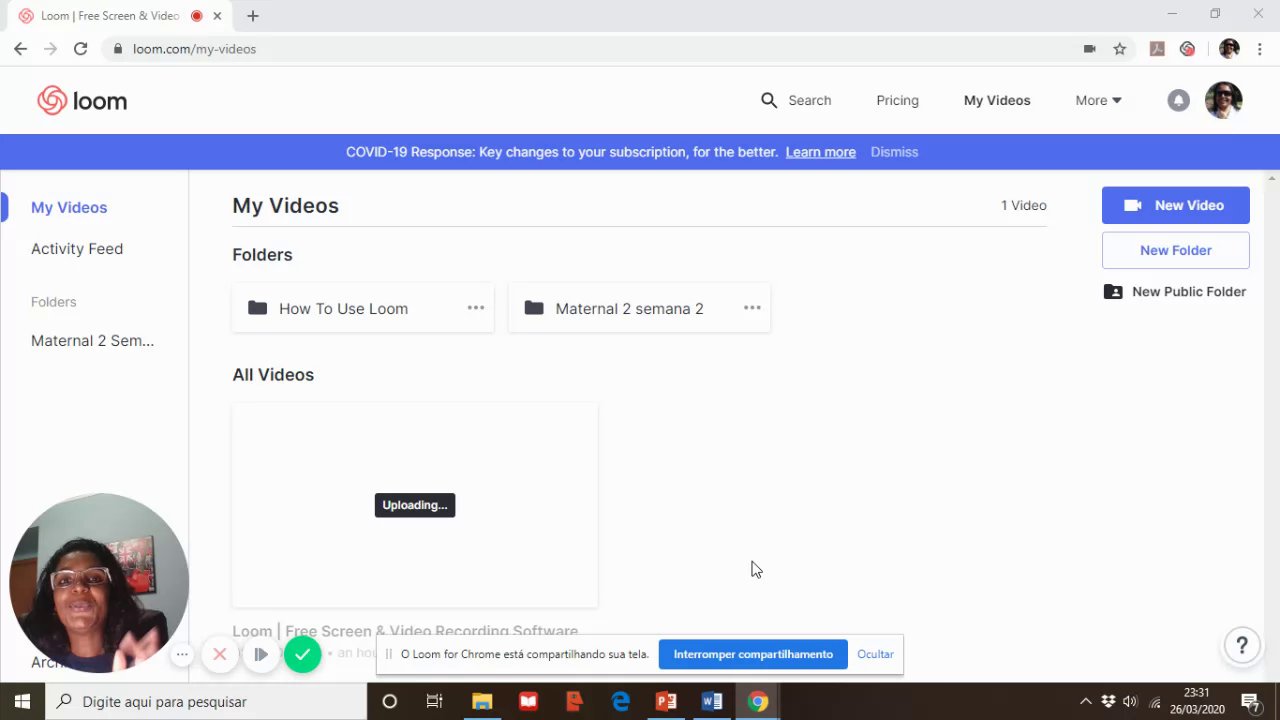The width and height of the screenshot is (1280, 720).
Task: Expand the More dropdown in Loom header
Action: 1098,100
